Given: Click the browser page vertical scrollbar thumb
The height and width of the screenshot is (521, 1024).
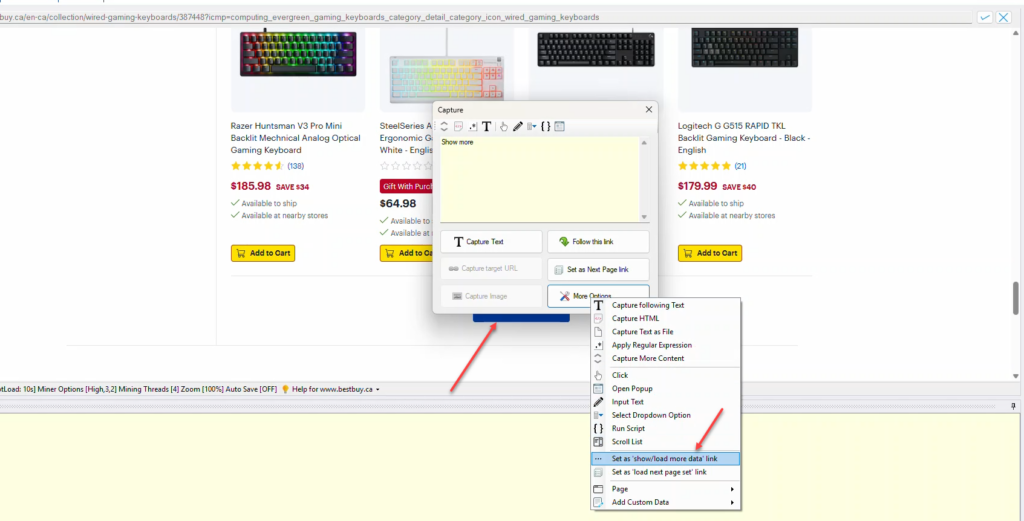Looking at the screenshot, I should point(1016,298).
